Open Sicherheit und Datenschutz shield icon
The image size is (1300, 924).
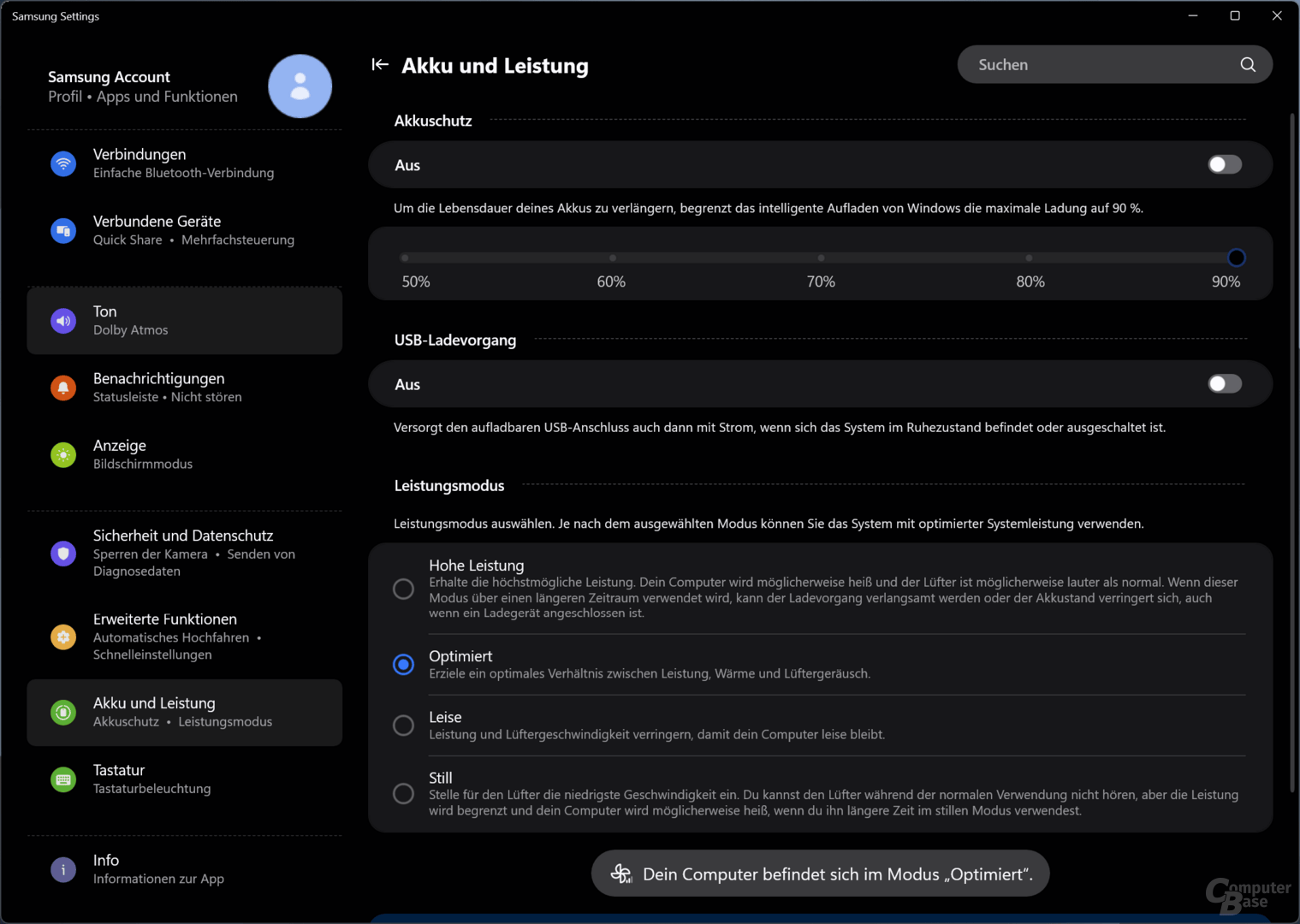[x=63, y=554]
